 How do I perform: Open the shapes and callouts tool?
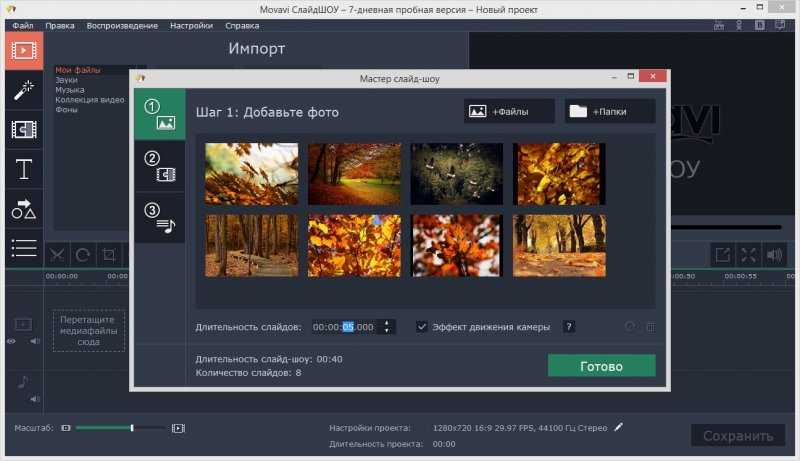point(24,209)
